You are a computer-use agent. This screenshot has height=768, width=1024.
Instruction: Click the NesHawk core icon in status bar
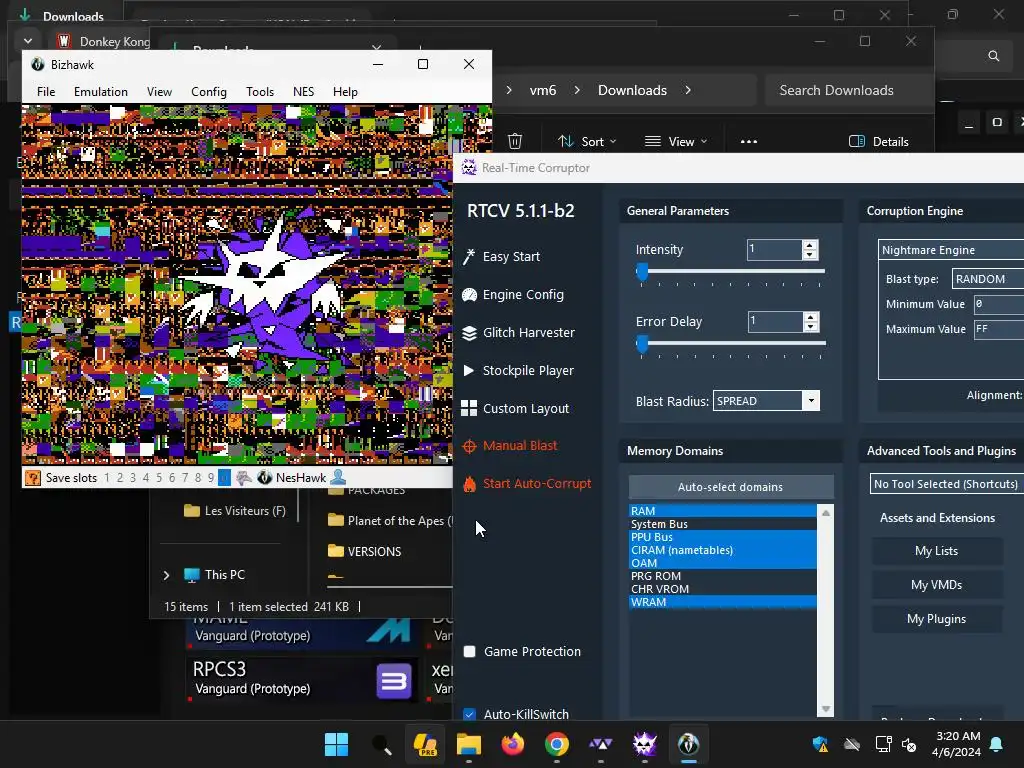coord(264,478)
